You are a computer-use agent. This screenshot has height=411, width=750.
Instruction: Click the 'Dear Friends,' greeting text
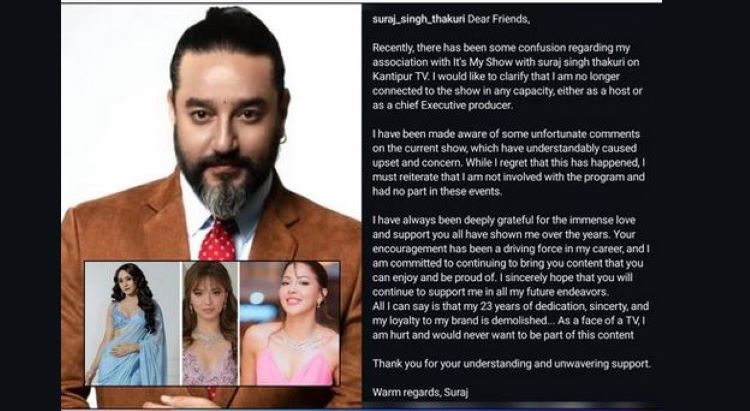click(498, 20)
